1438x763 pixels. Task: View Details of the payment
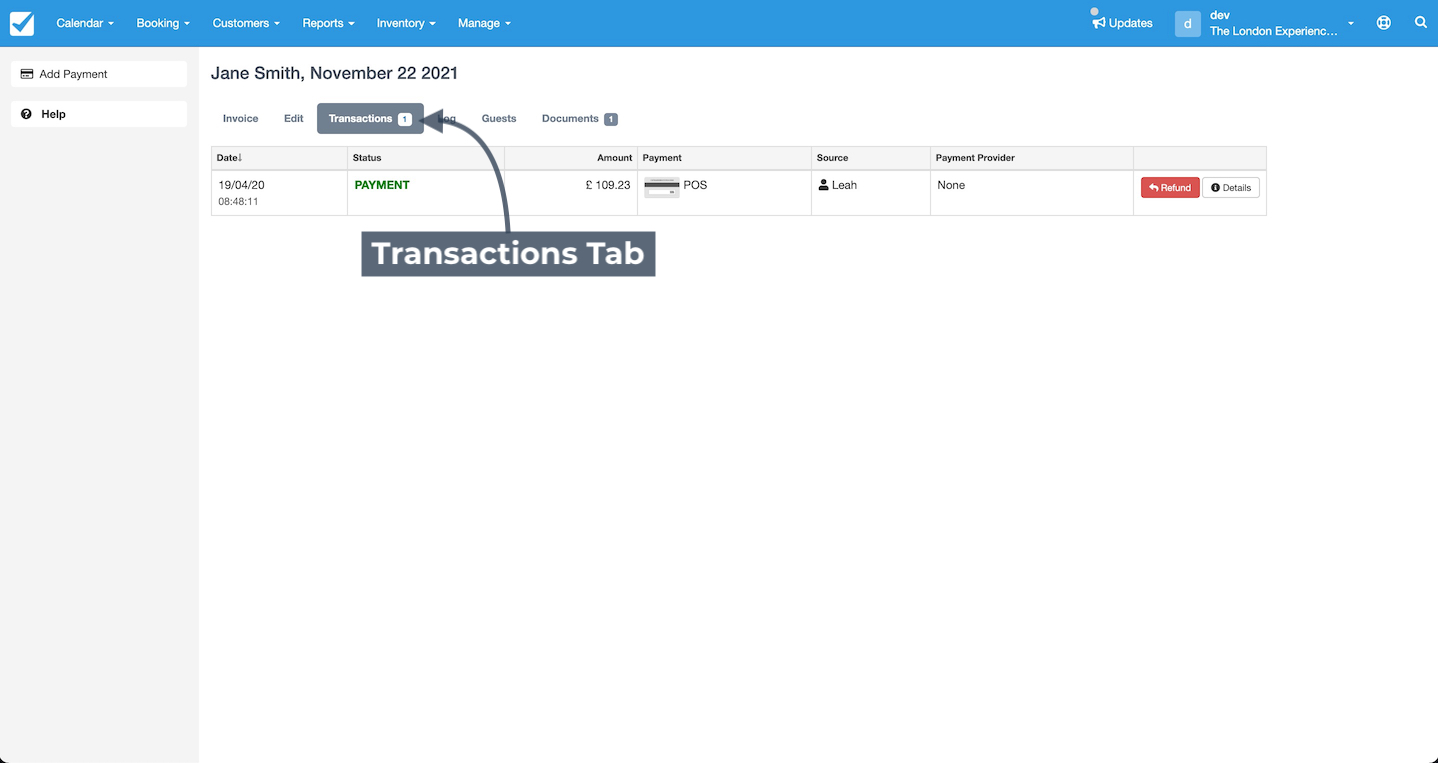tap(1231, 187)
